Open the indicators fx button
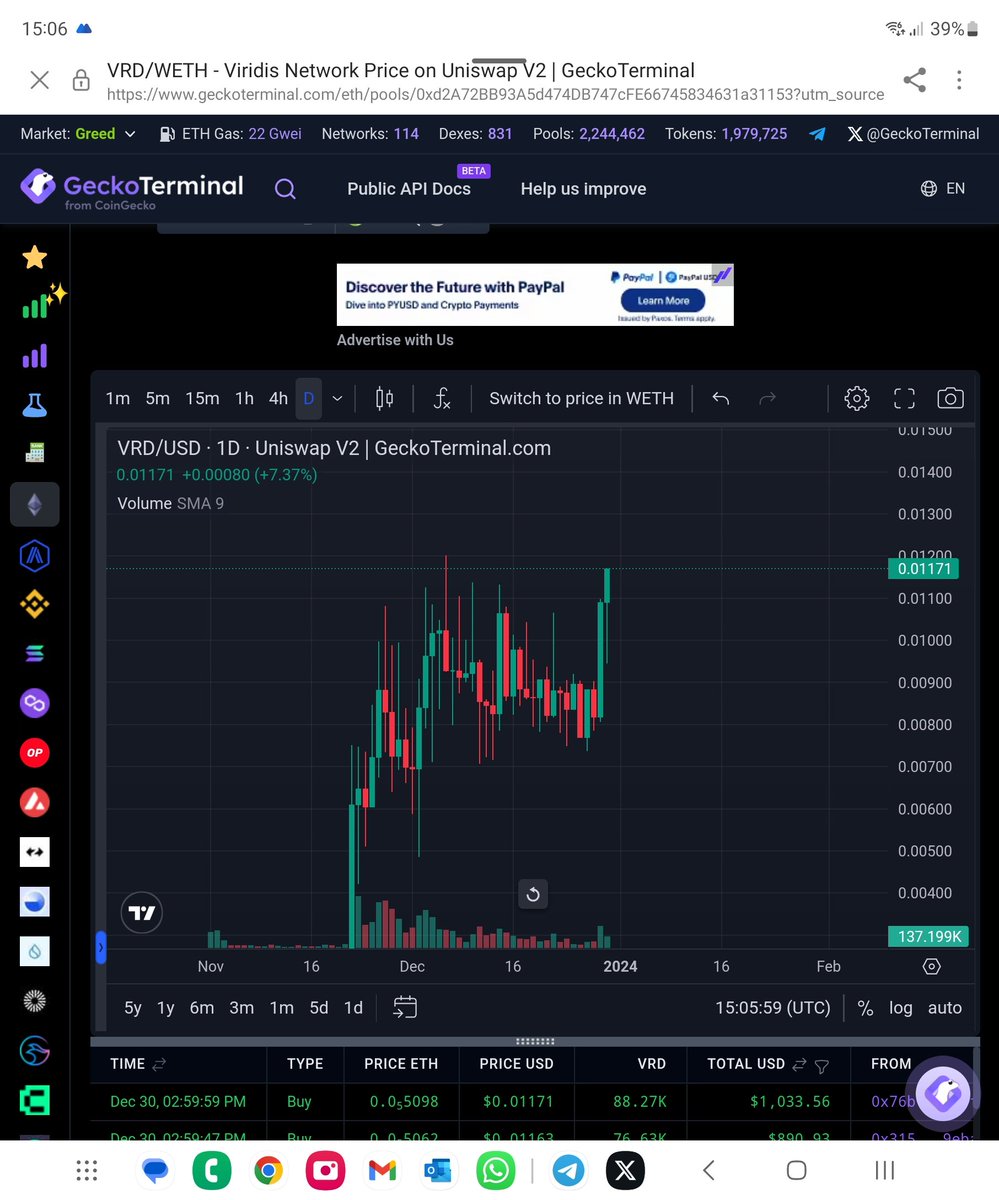The image size is (999, 1200). 442,399
